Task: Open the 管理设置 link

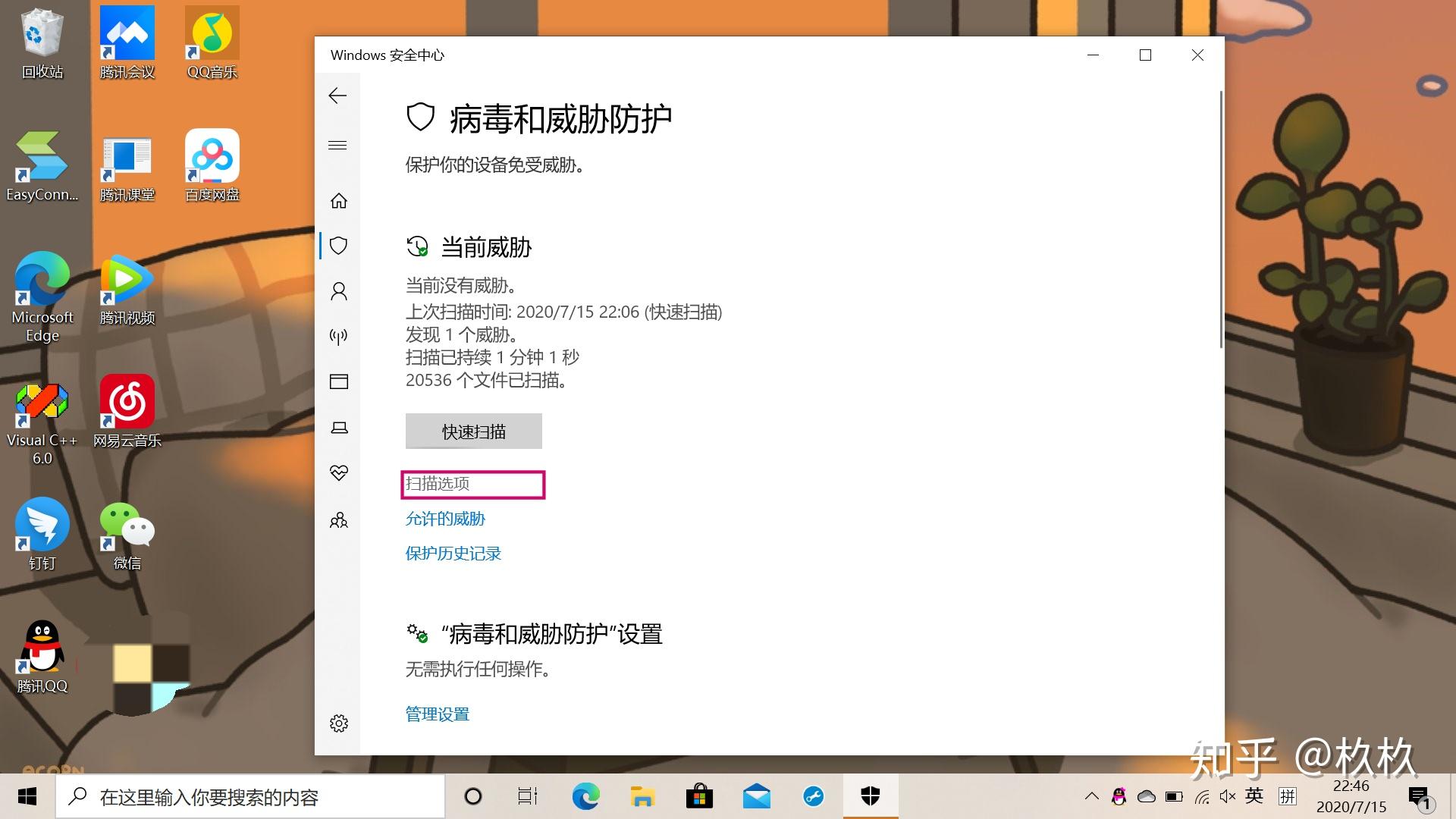Action: 438,714
